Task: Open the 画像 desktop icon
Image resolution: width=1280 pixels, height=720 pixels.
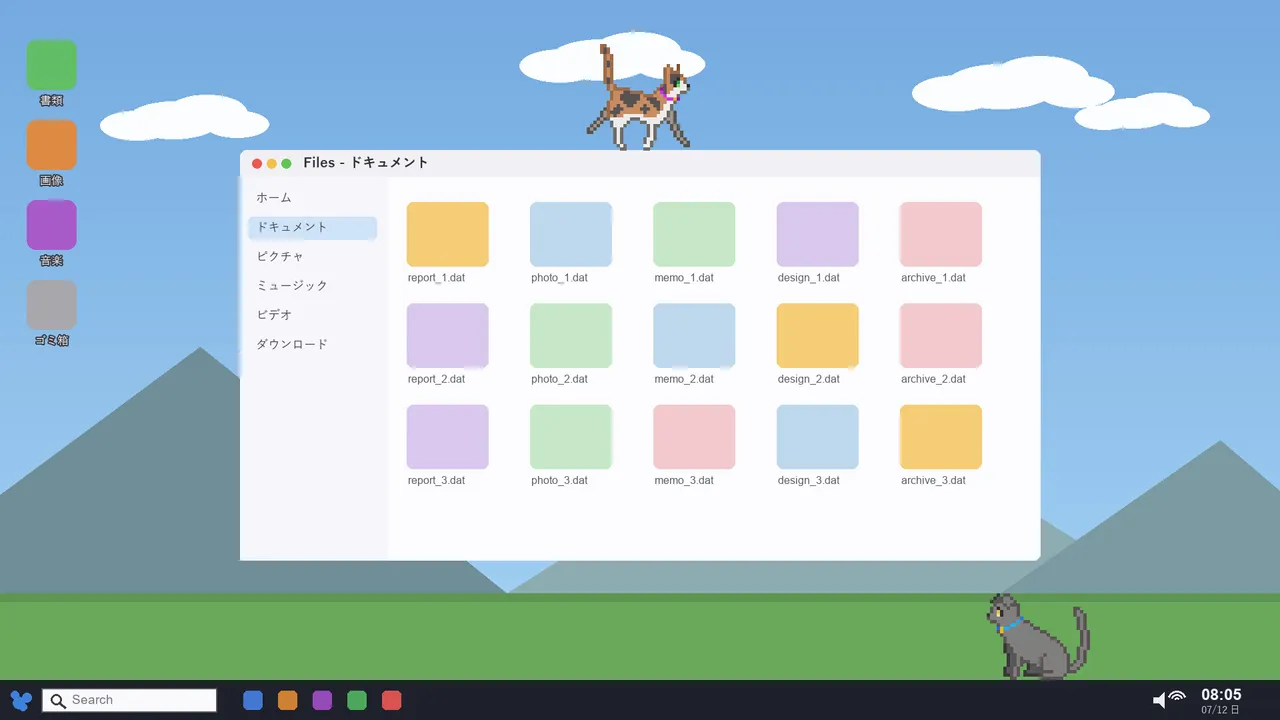Action: point(51,145)
